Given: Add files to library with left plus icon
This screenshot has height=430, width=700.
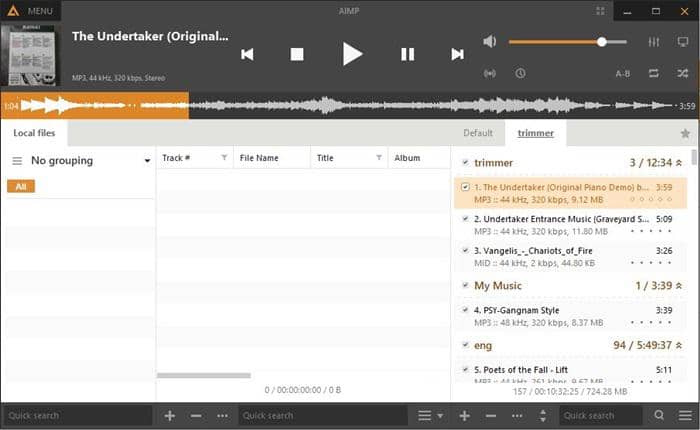Looking at the screenshot, I should click(170, 416).
